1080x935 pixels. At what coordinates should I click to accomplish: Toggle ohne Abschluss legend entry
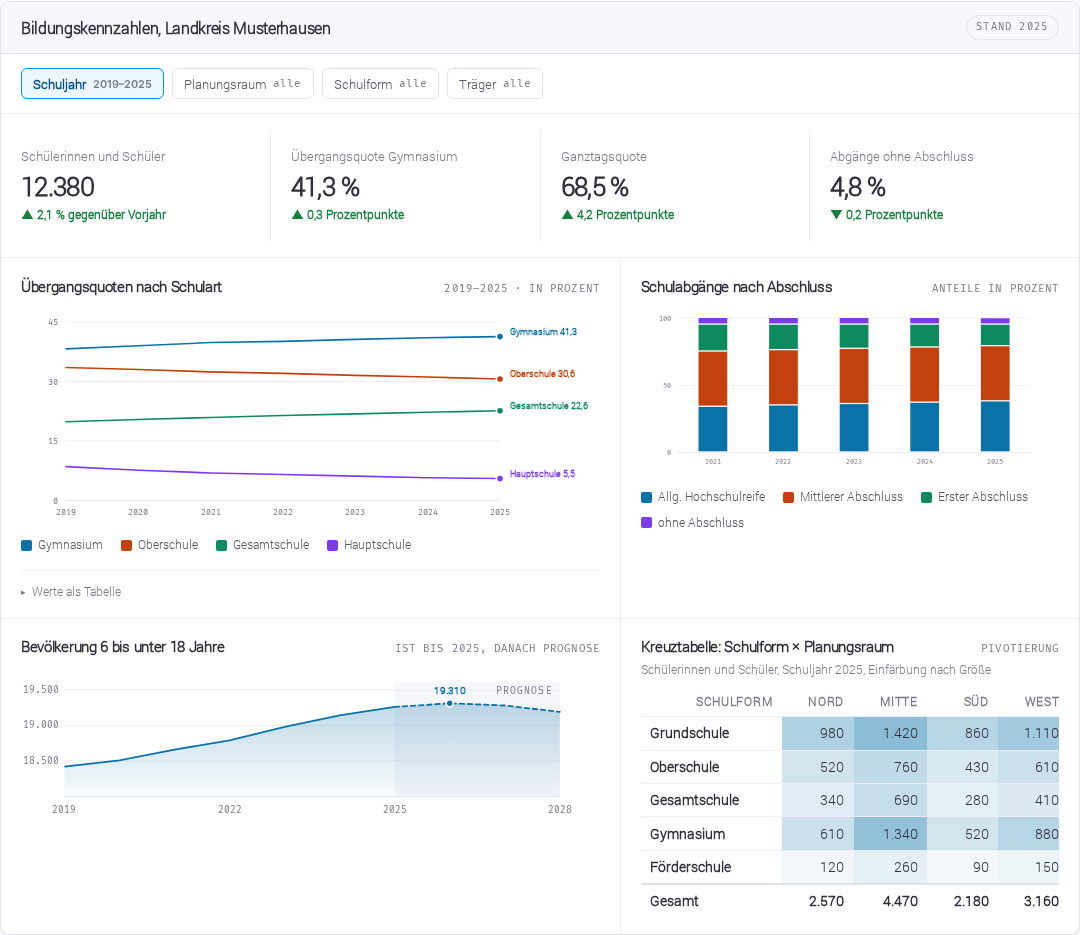(693, 522)
